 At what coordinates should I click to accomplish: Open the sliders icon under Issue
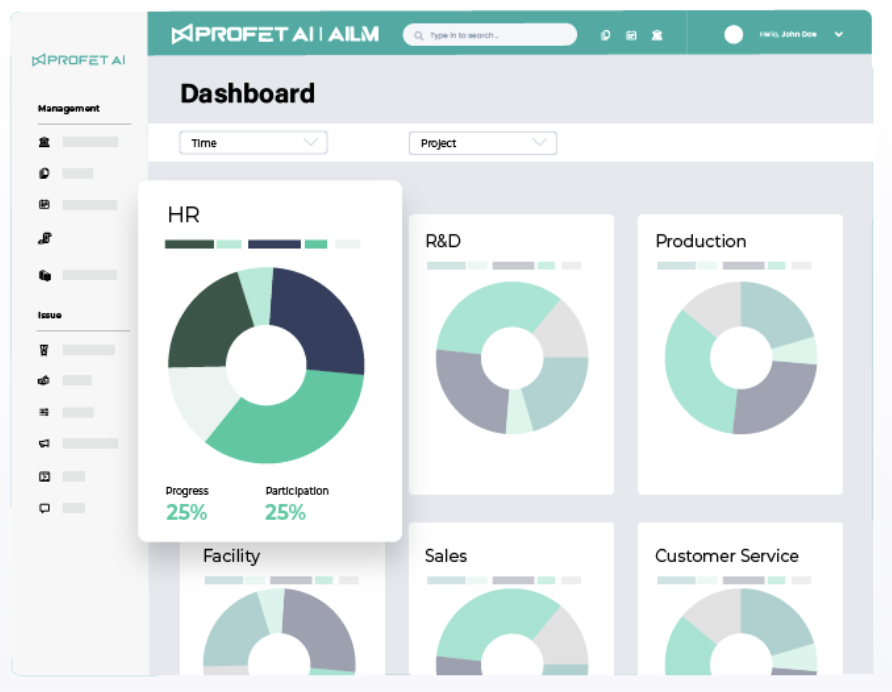click(44, 412)
